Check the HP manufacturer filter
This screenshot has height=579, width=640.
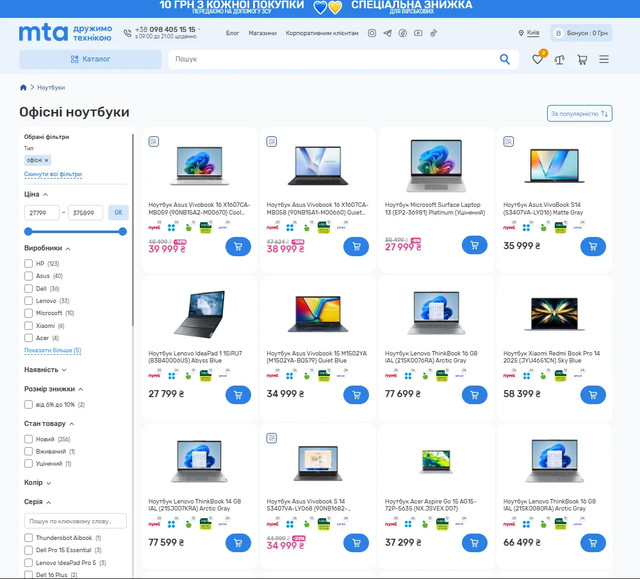[x=28, y=264]
